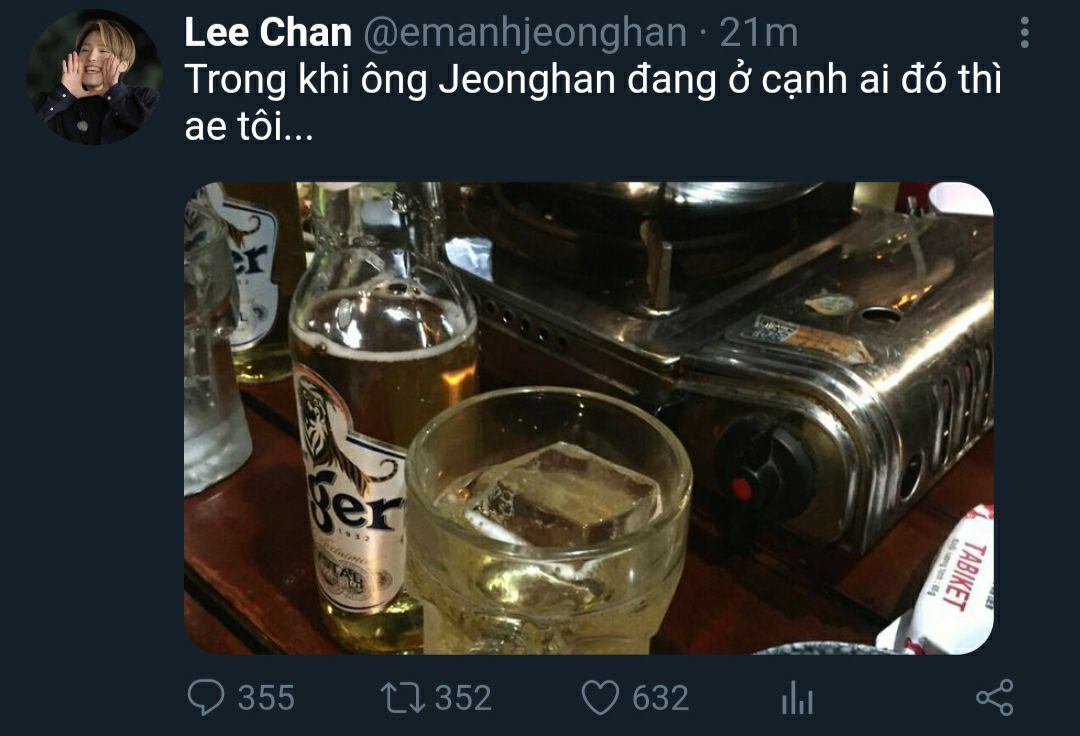Screen dimensions: 1080x736
Task: Click the ice-filled glass in the photo
Action: click(548, 521)
